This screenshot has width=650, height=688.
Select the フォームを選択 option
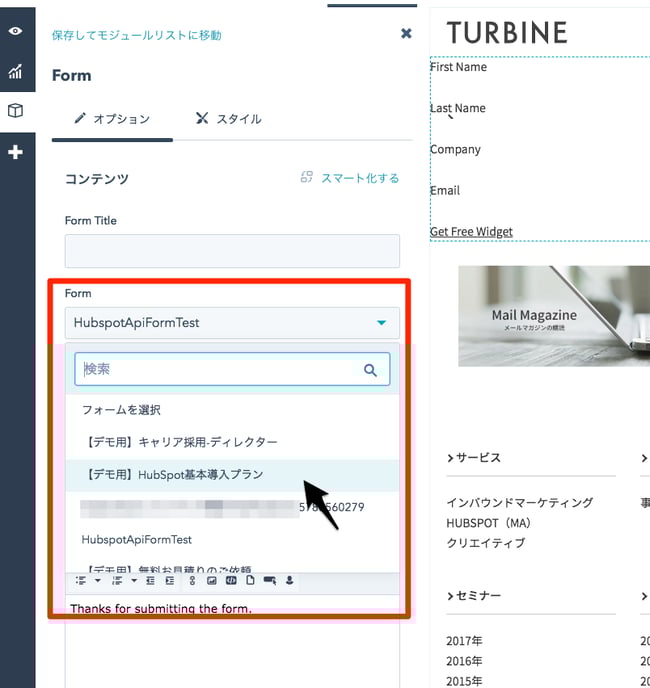point(232,410)
